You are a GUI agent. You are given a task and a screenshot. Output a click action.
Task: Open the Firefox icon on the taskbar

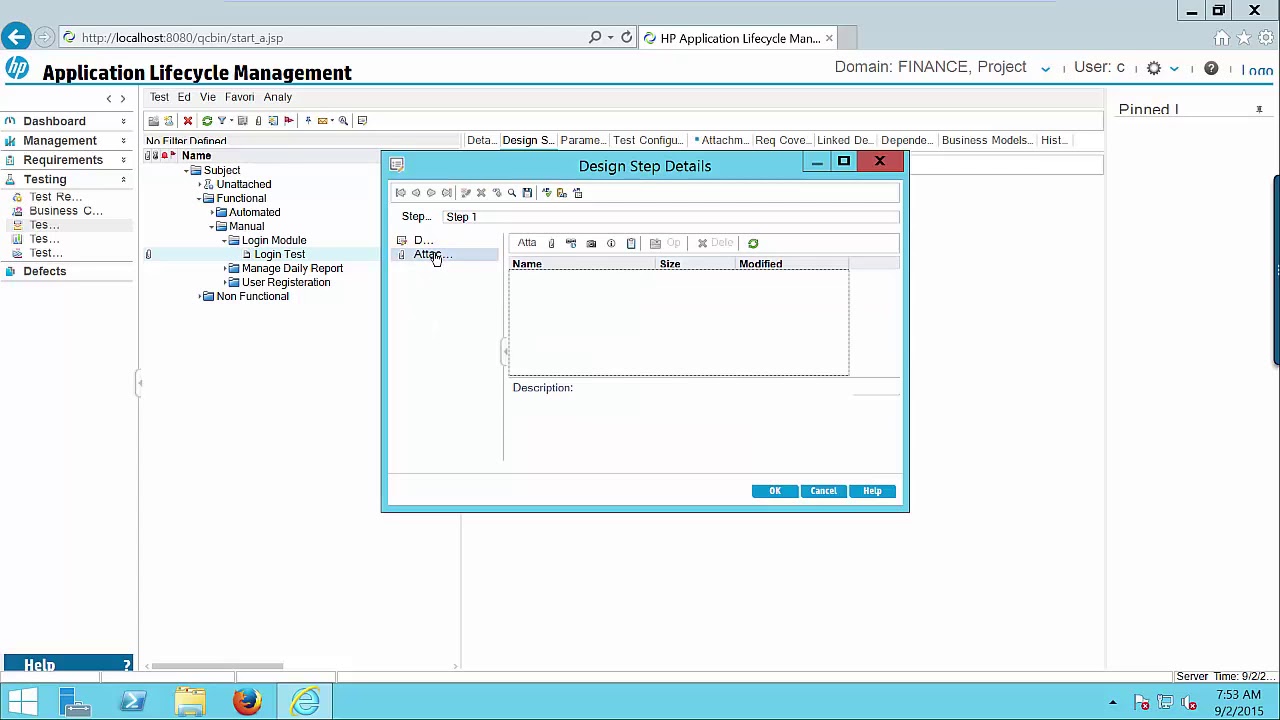(x=247, y=701)
